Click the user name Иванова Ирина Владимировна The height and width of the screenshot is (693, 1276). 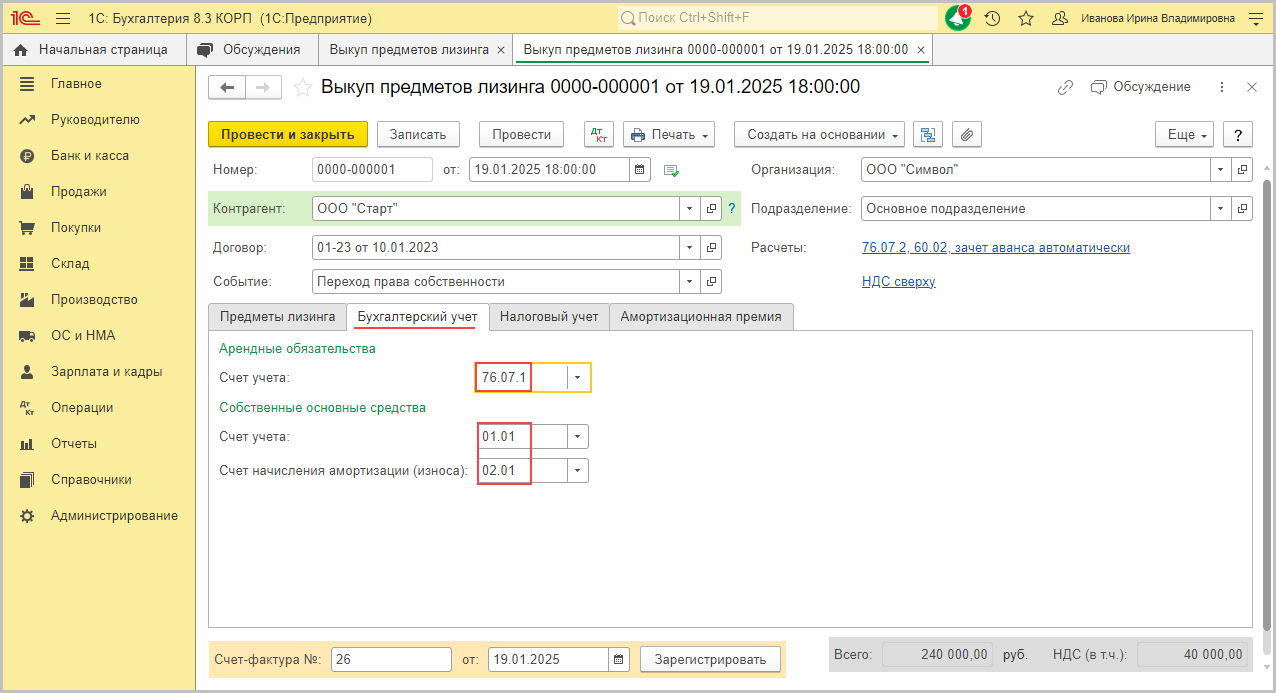coord(1157,18)
